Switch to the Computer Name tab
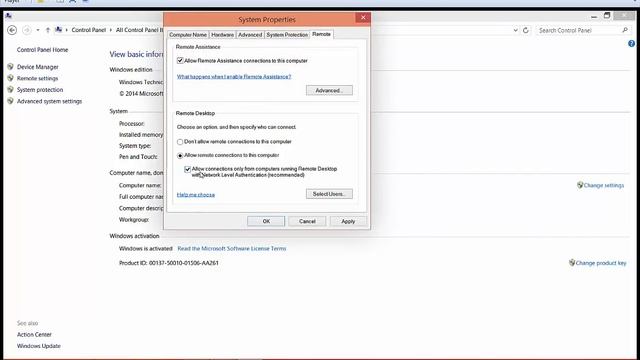Screen dimensions: 640x360 (x=188, y=35)
